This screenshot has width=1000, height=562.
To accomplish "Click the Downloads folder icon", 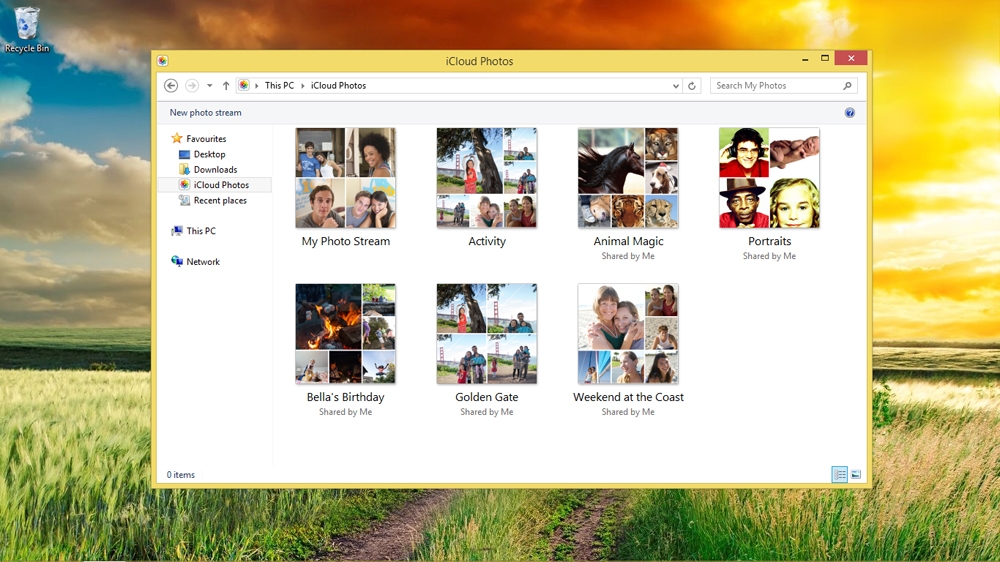I will (184, 170).
